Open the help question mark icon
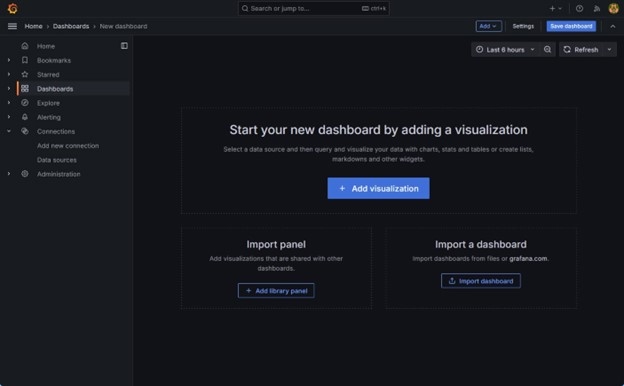 point(579,8)
